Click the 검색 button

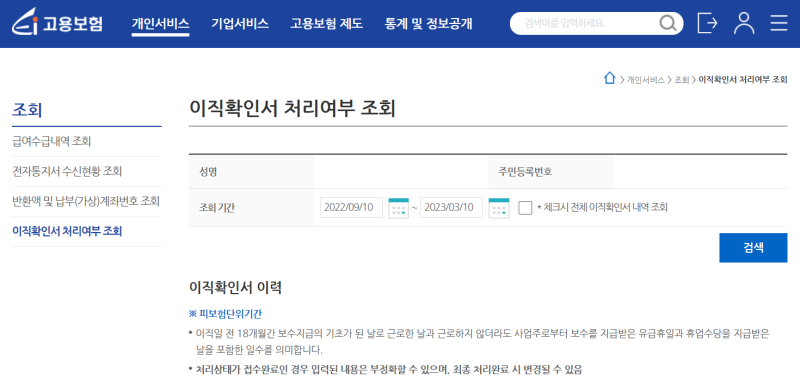(x=753, y=248)
